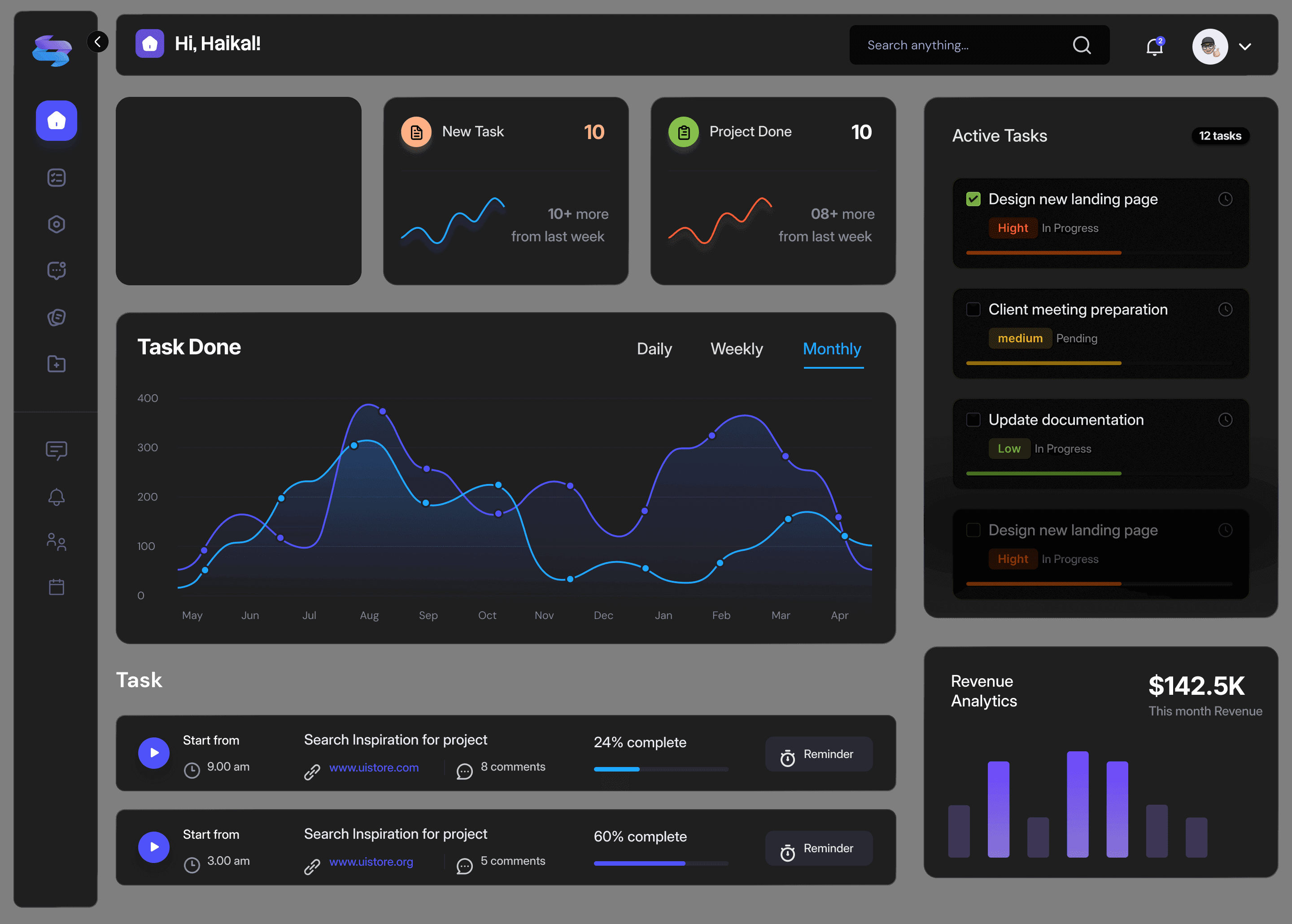Viewport: 1292px width, 924px height.
Task: Check the Update documentation checkbox
Action: point(973,419)
